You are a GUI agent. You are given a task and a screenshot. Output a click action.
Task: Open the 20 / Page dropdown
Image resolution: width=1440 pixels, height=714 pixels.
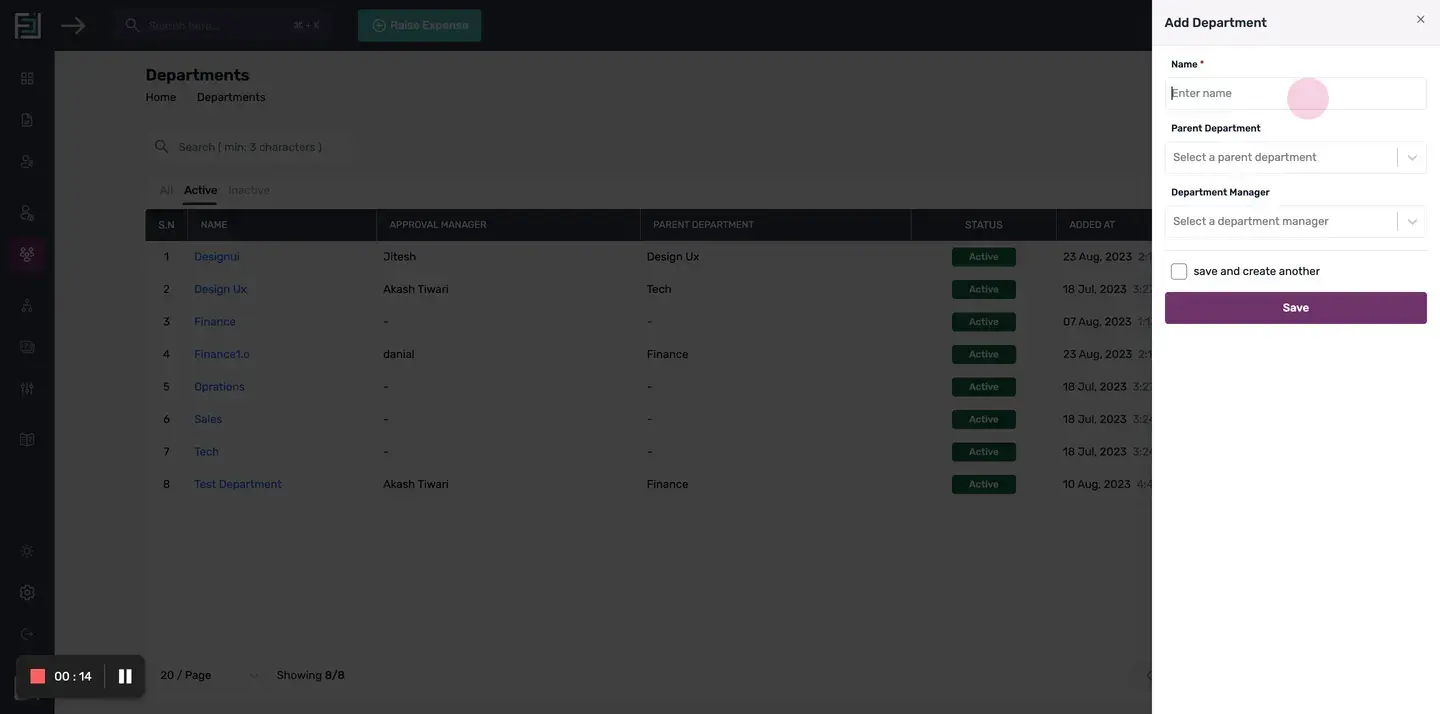[x=209, y=675]
